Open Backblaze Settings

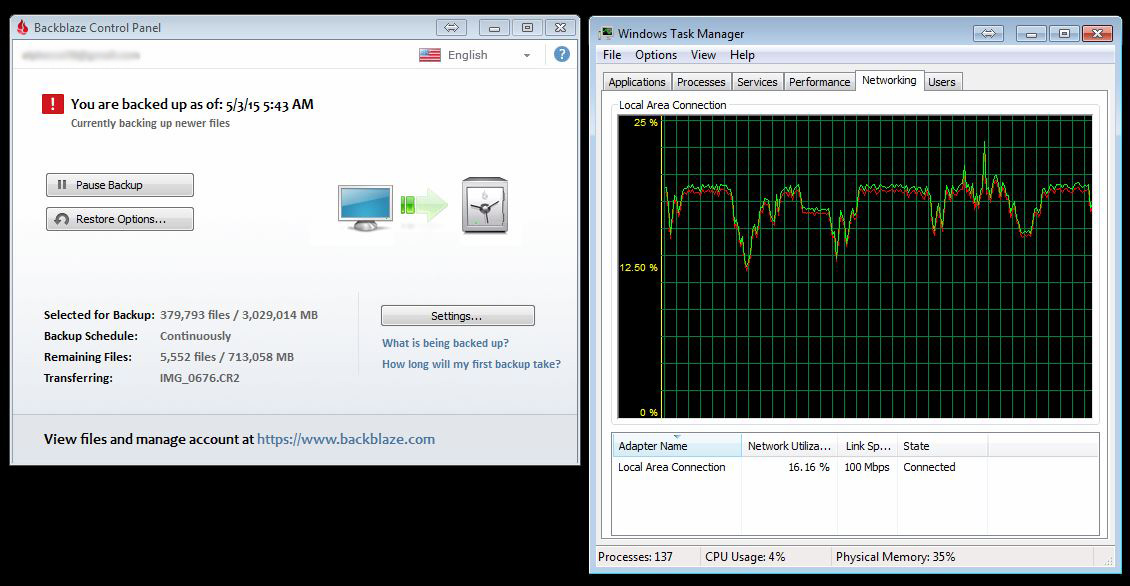457,316
